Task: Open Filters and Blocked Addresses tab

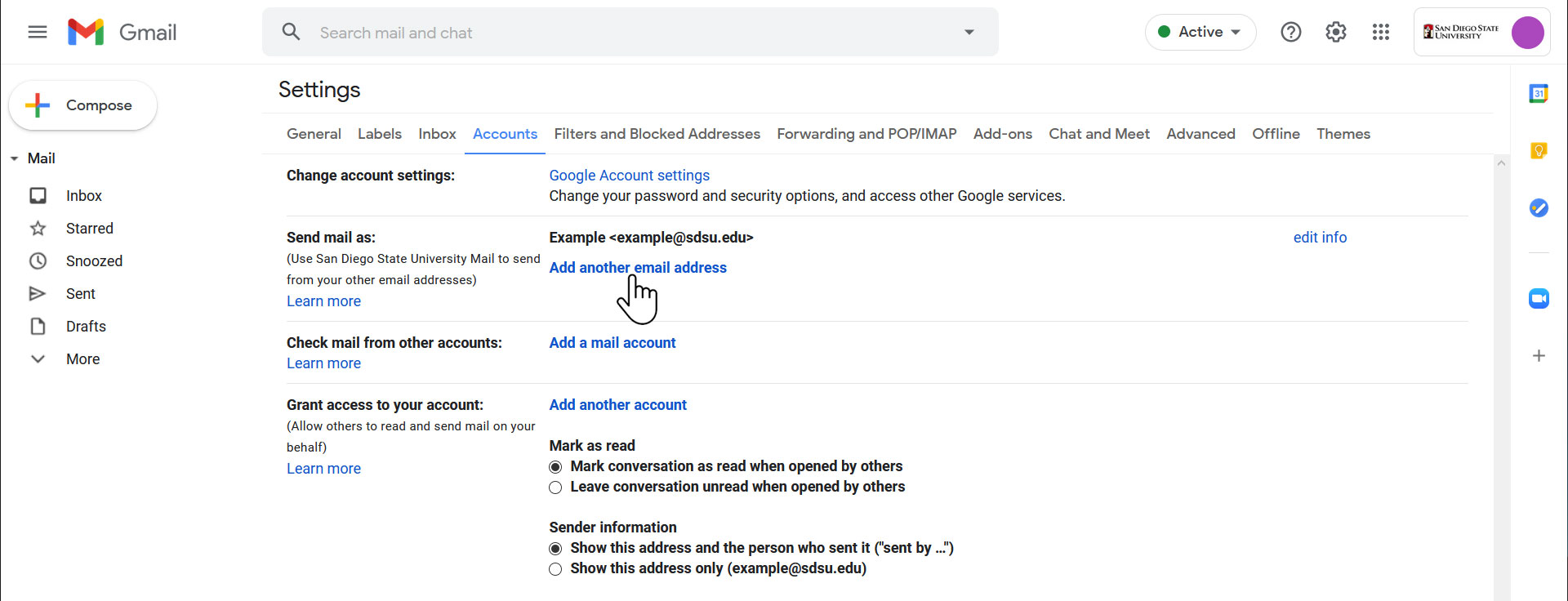Action: pyautogui.click(x=657, y=134)
